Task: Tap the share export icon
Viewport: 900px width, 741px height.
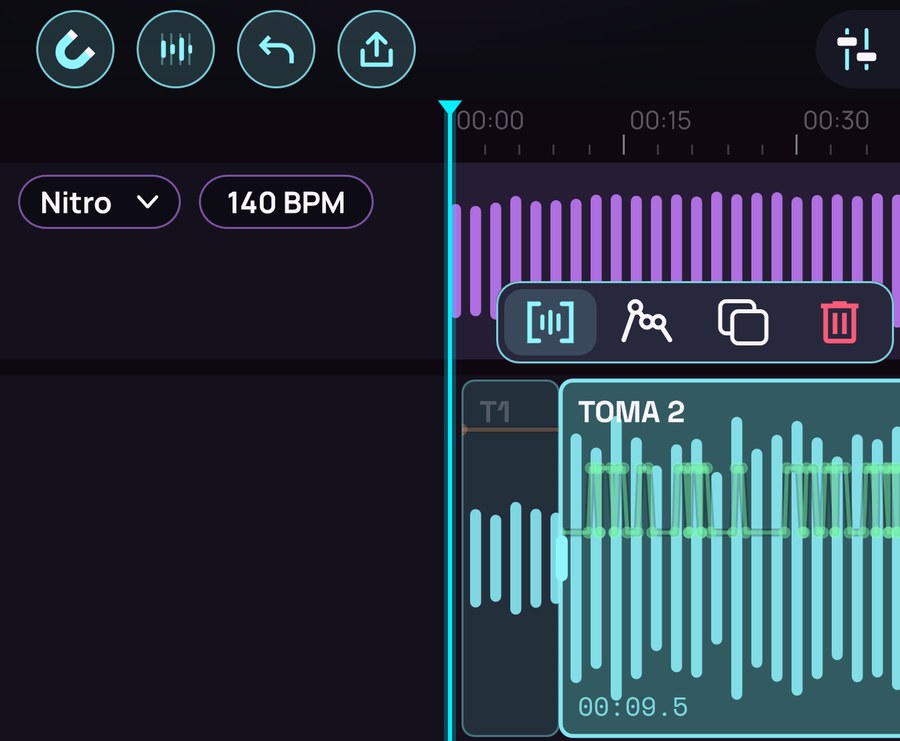Action: coord(377,49)
